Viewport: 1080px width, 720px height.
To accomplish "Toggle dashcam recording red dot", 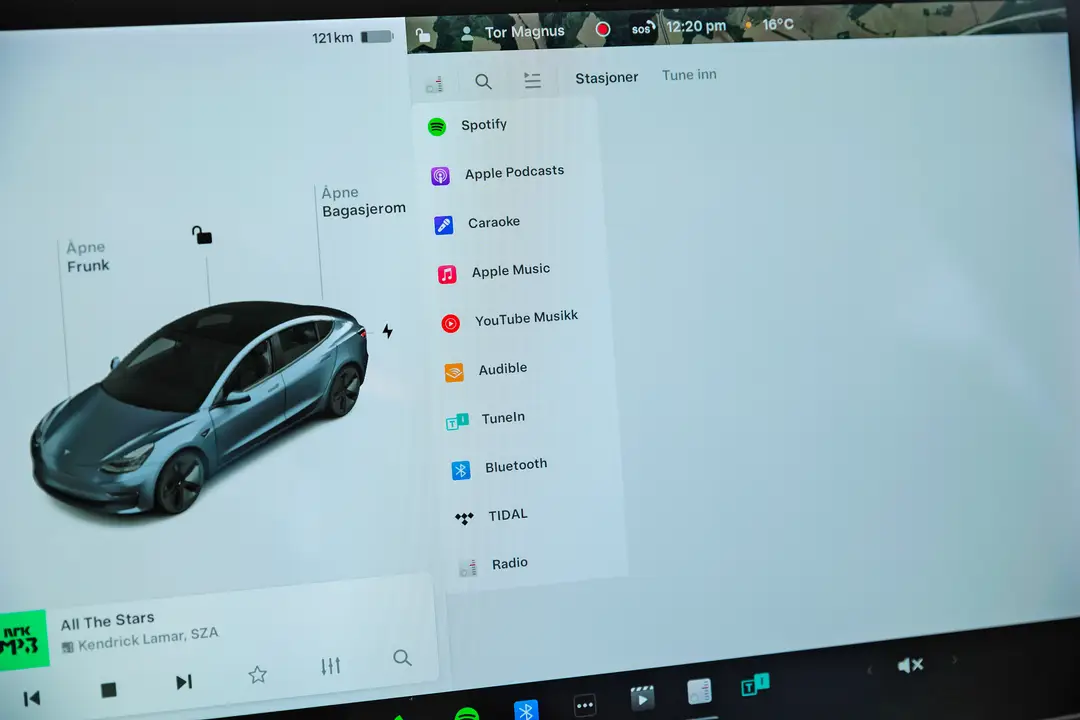I will point(602,30).
